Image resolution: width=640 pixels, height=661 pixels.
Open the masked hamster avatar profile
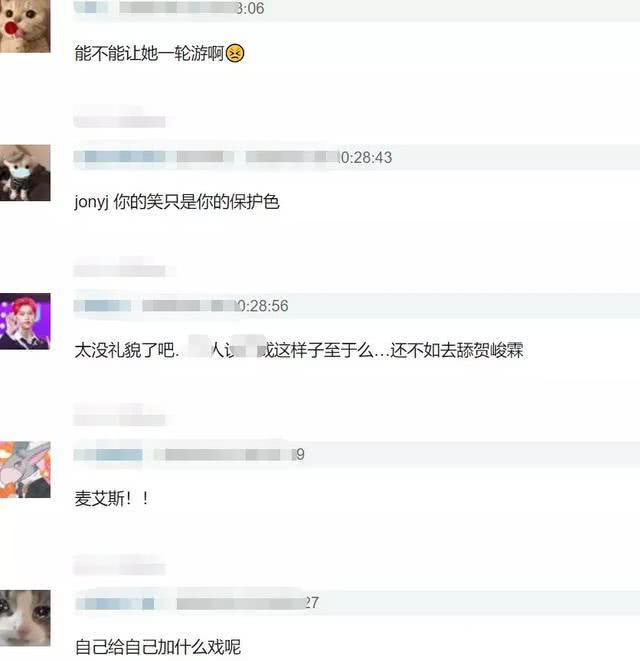coord(25,173)
